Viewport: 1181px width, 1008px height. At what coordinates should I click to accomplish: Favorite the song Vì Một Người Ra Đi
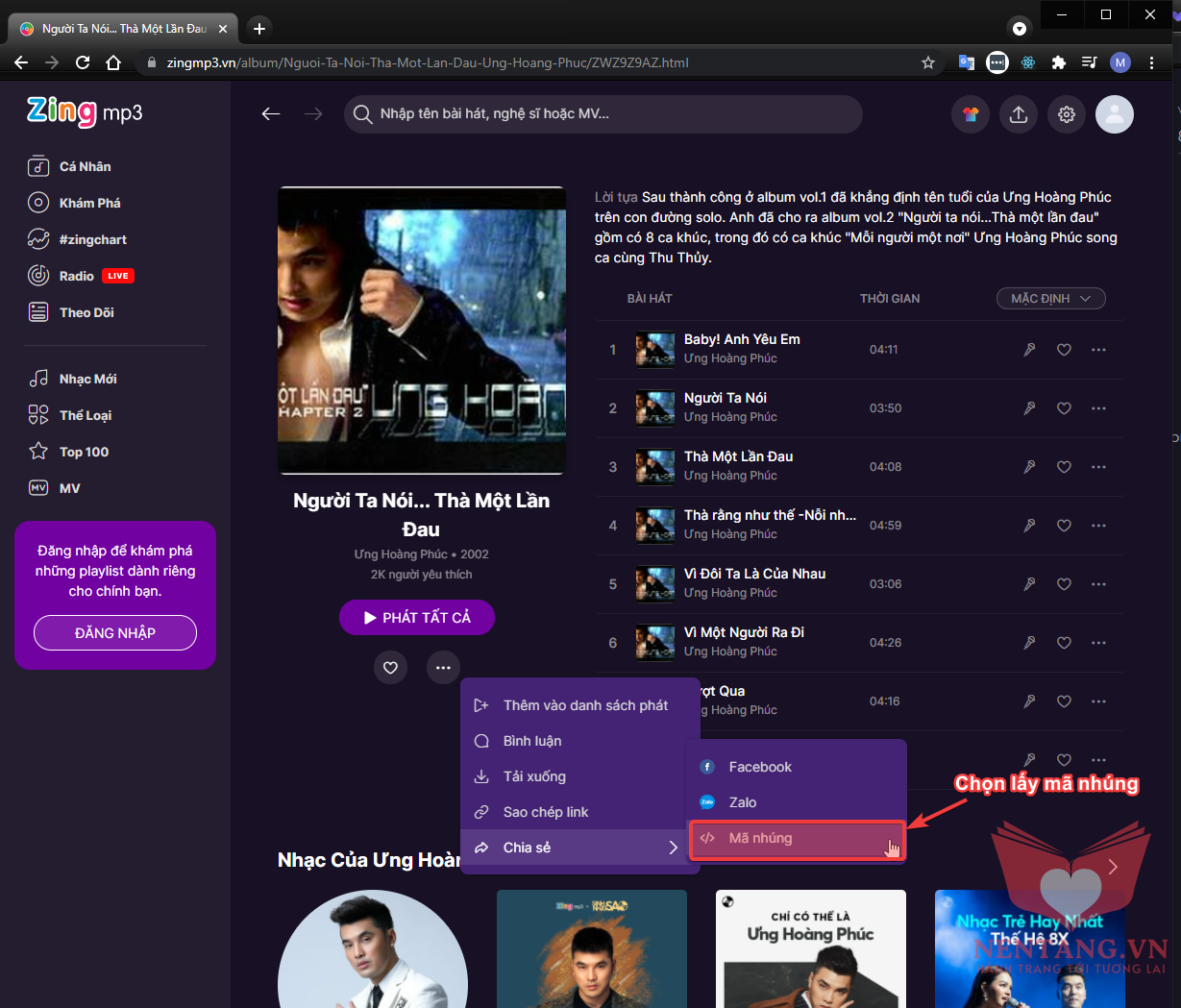(x=1064, y=643)
